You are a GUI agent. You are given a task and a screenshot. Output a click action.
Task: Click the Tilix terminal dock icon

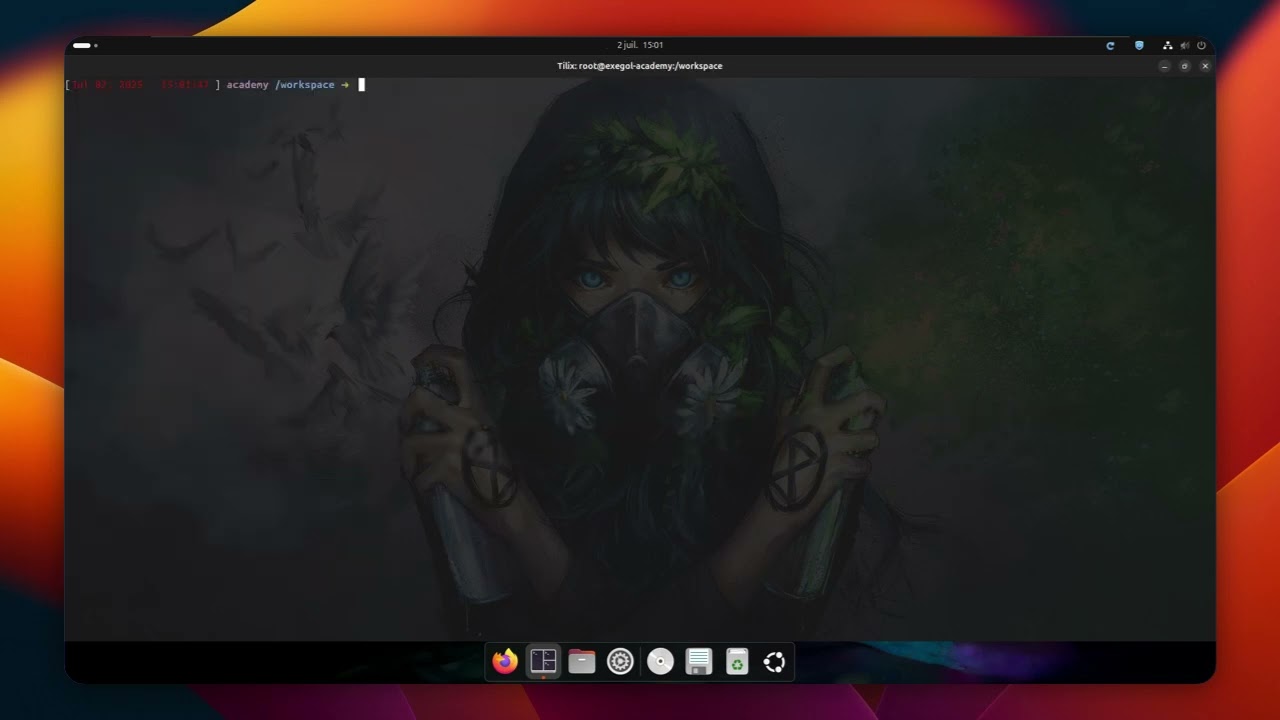point(543,661)
